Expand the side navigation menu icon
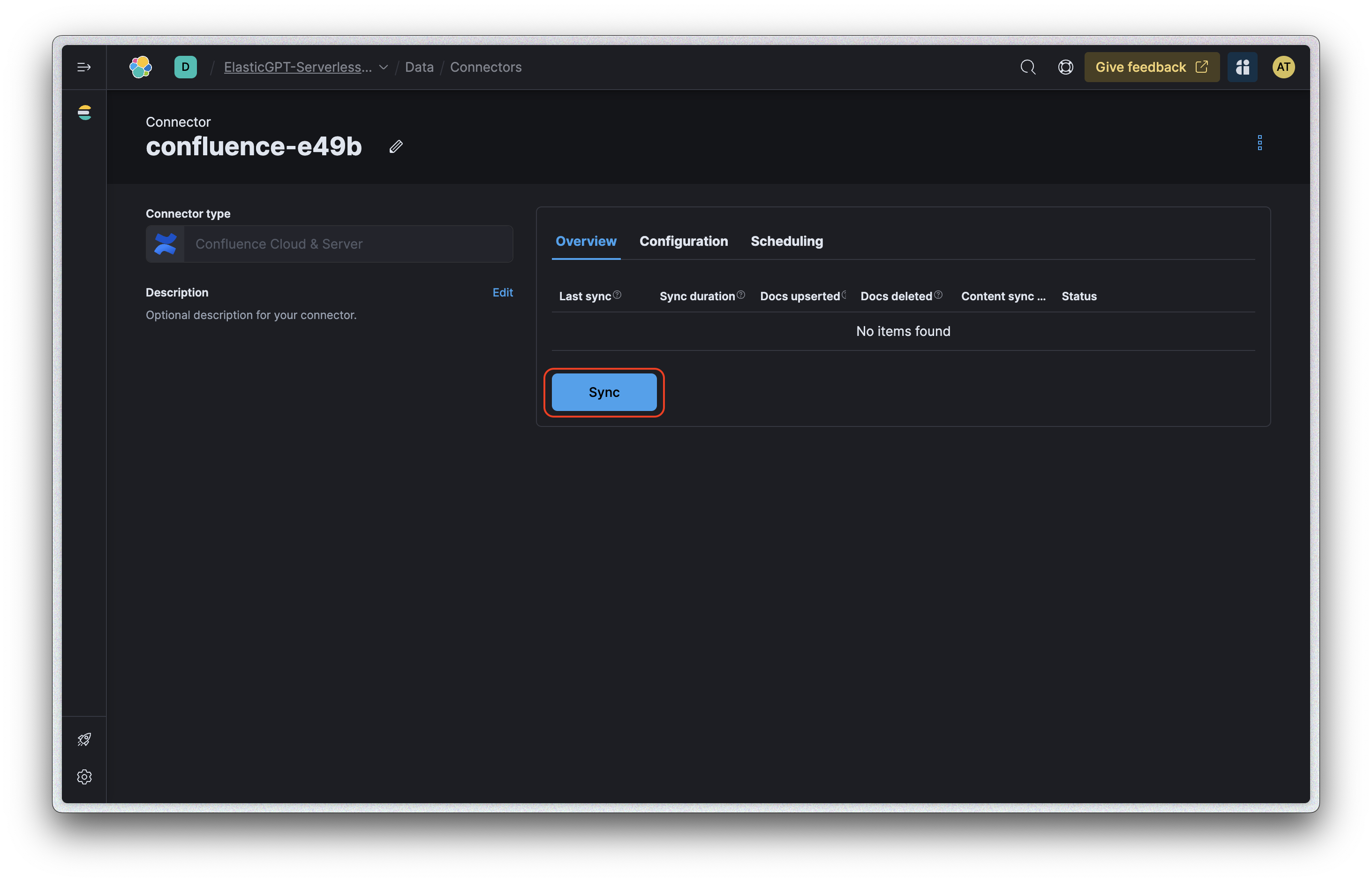This screenshot has width=1372, height=882. point(84,68)
